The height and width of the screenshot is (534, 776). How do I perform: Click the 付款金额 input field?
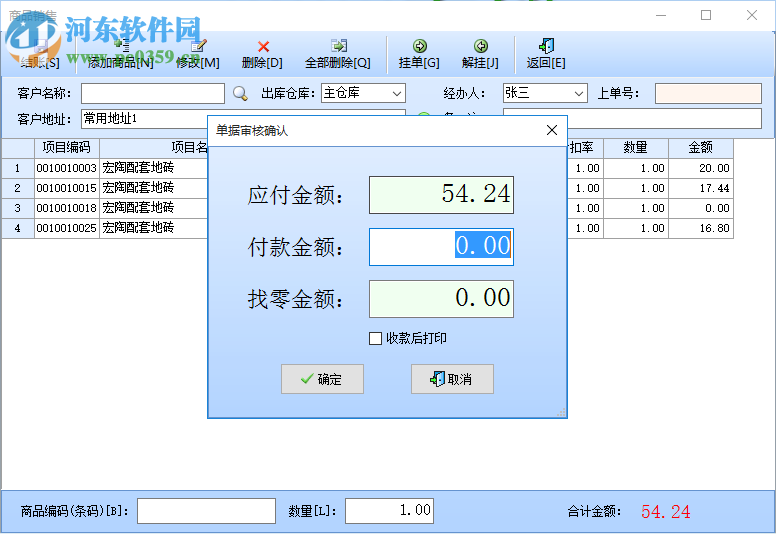441,246
